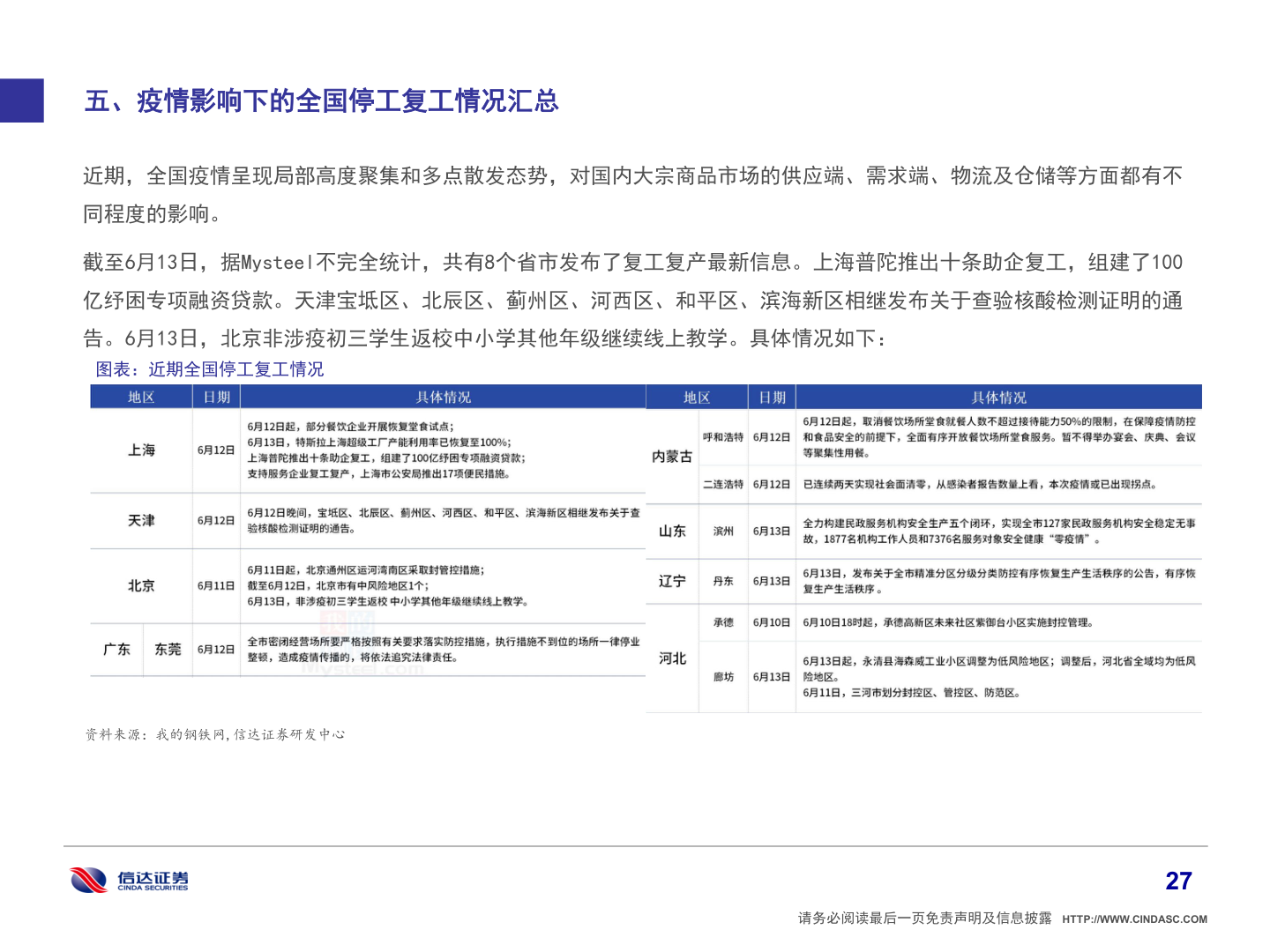Click the 日期 column header in left table
The image size is (1270, 952).
[x=216, y=397]
